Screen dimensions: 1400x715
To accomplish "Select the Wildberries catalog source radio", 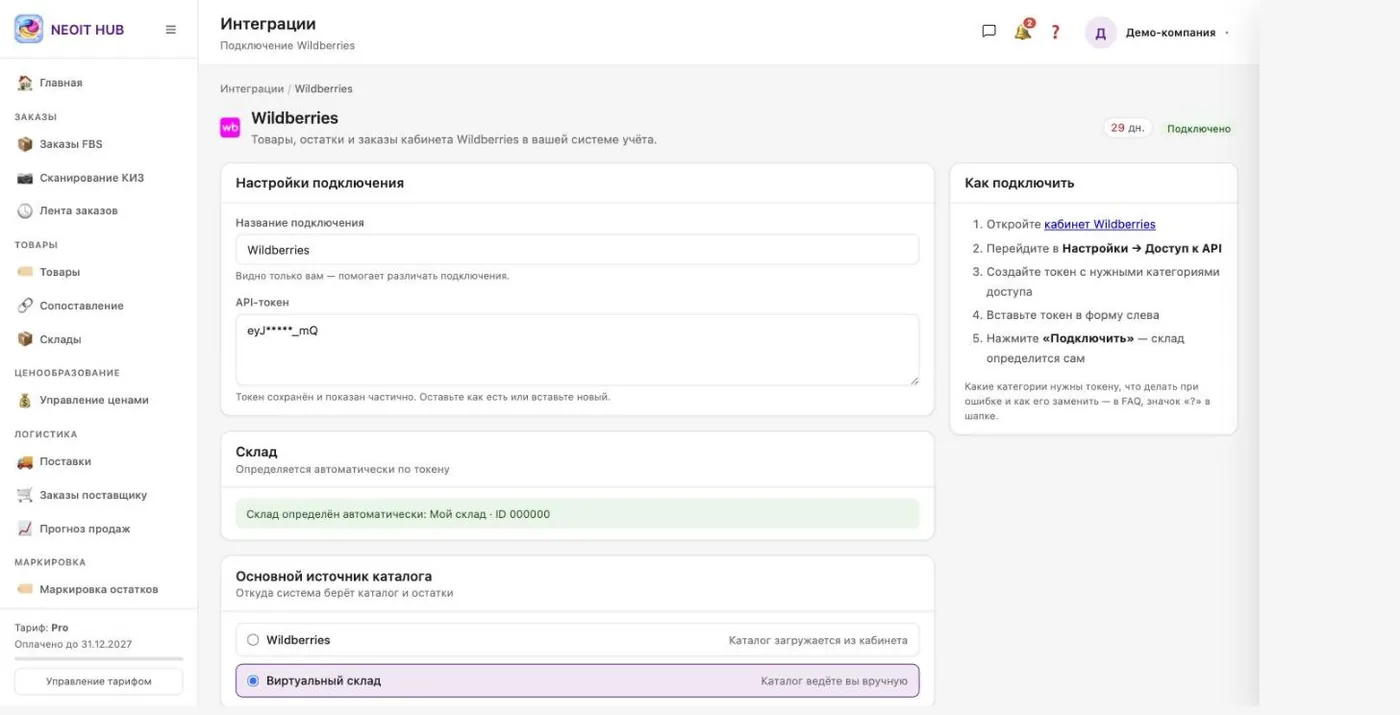I will (x=253, y=640).
